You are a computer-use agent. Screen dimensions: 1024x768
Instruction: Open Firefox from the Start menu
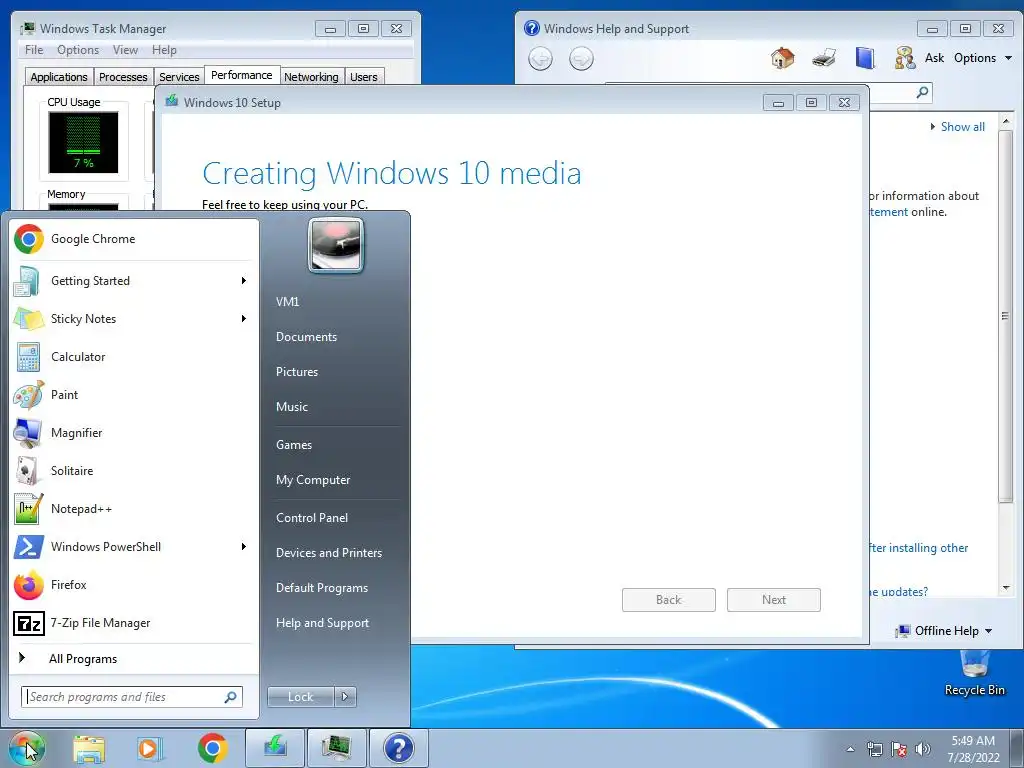[134, 584]
